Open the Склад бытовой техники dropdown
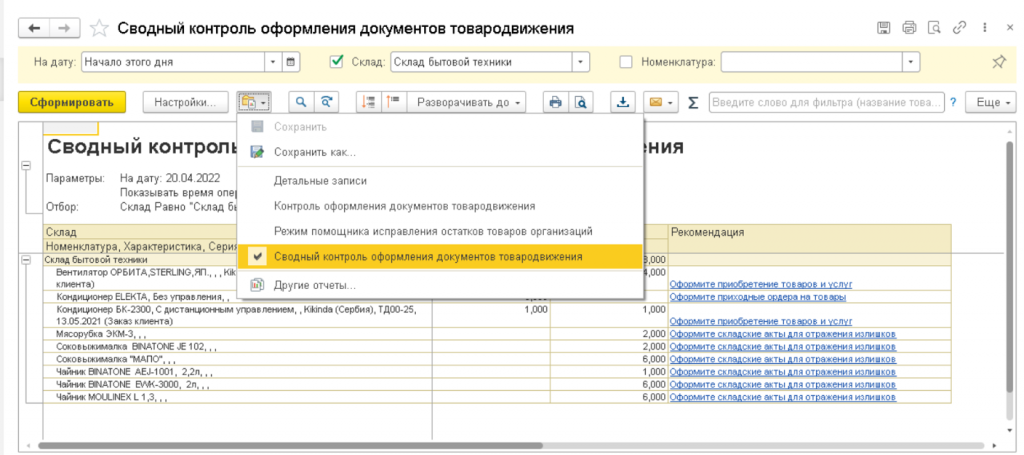The height and width of the screenshot is (455, 1024). [x=580, y=62]
